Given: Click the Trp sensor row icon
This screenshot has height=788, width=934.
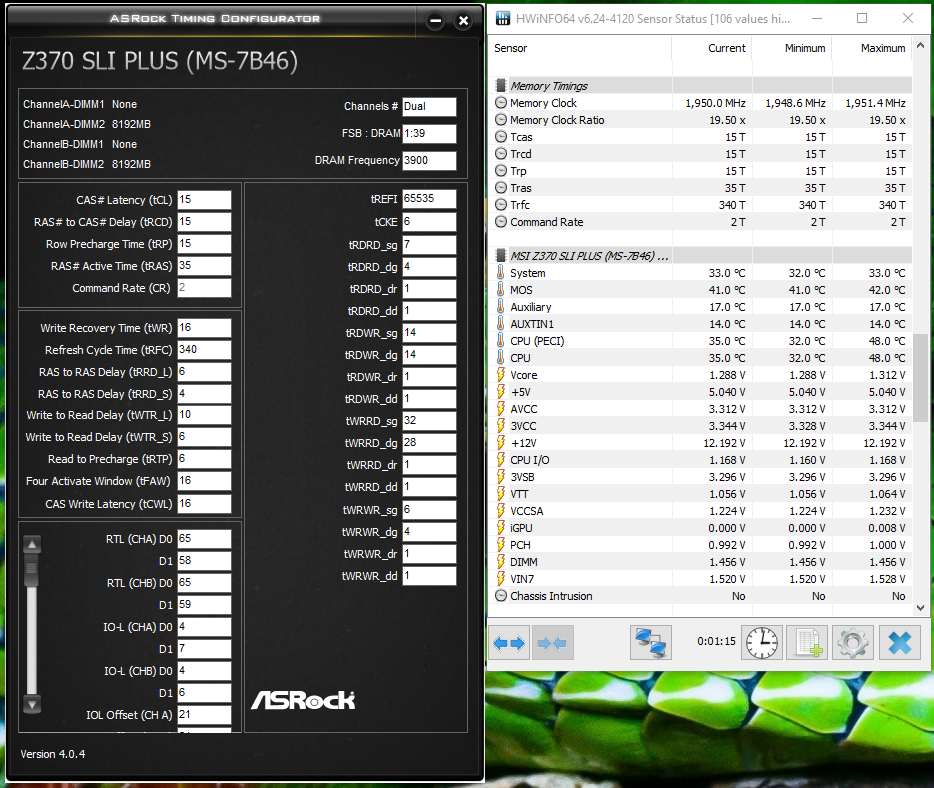Looking at the screenshot, I should (x=501, y=171).
